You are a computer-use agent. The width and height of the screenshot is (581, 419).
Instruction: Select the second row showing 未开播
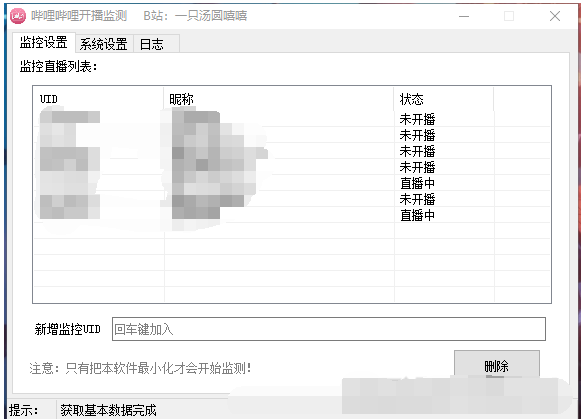[x=292, y=135]
